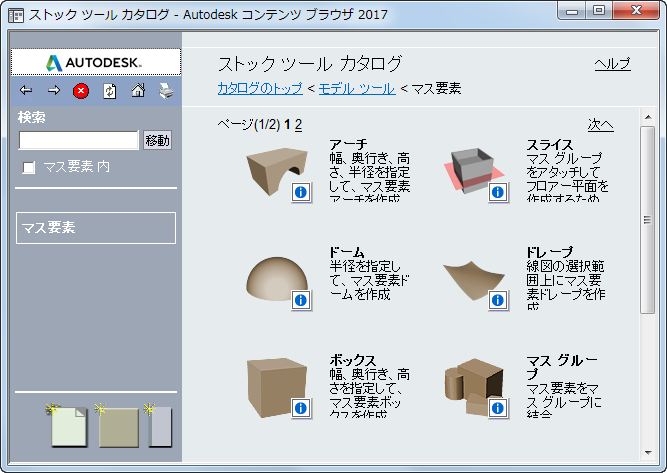Create new tool with the page icon

pos(68,425)
